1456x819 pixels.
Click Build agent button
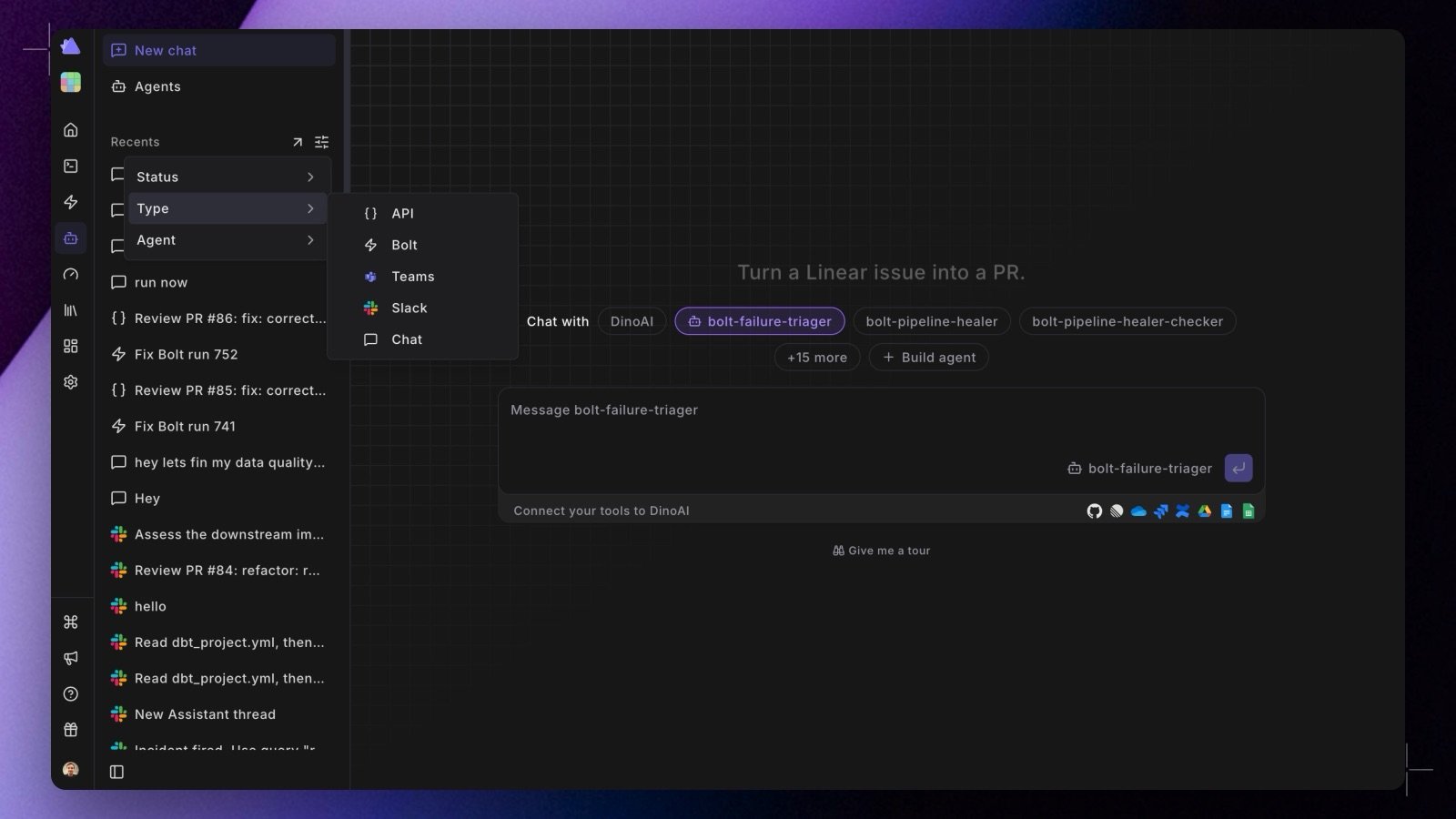929,358
